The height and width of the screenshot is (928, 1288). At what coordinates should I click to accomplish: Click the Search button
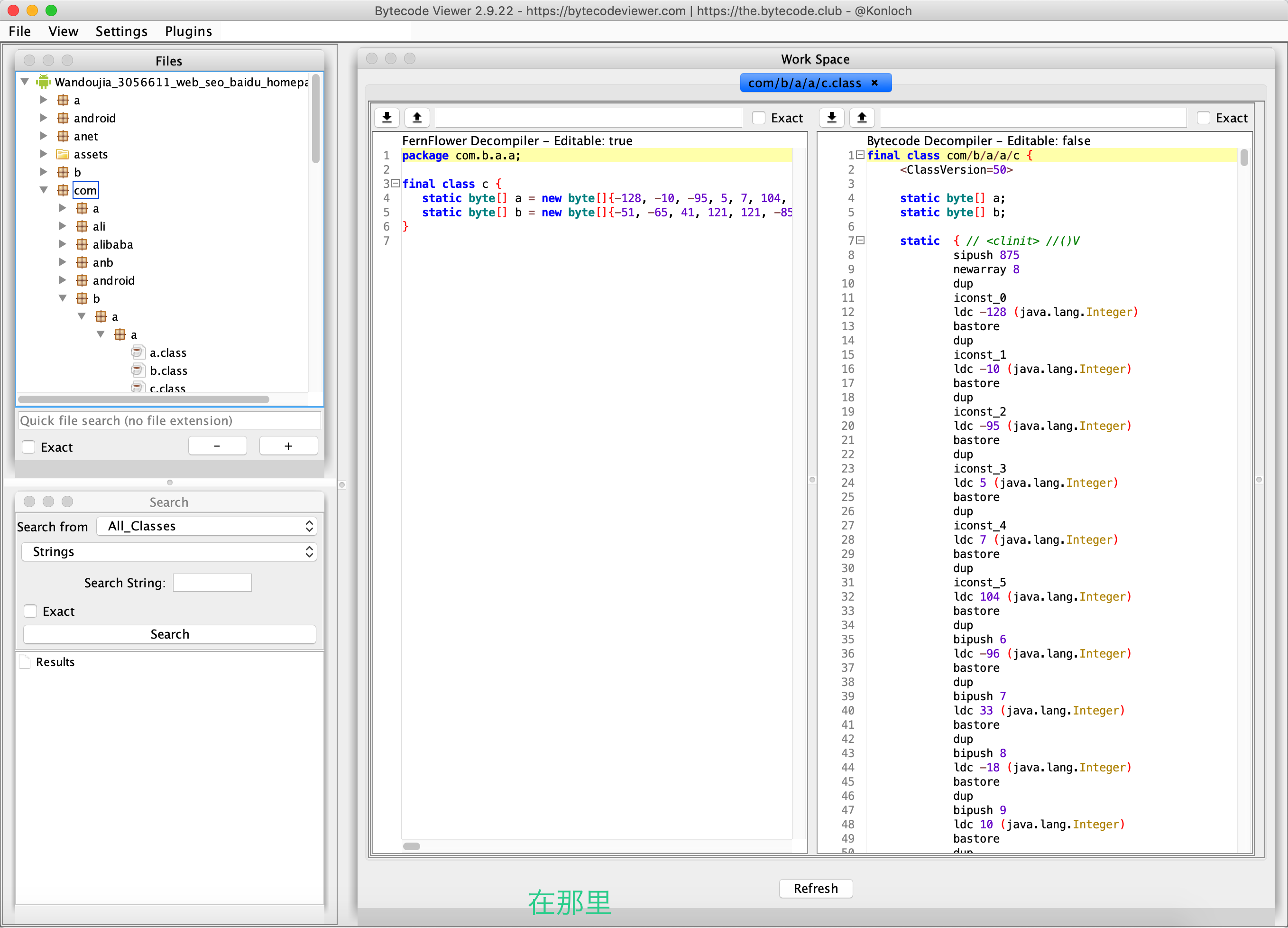point(169,634)
